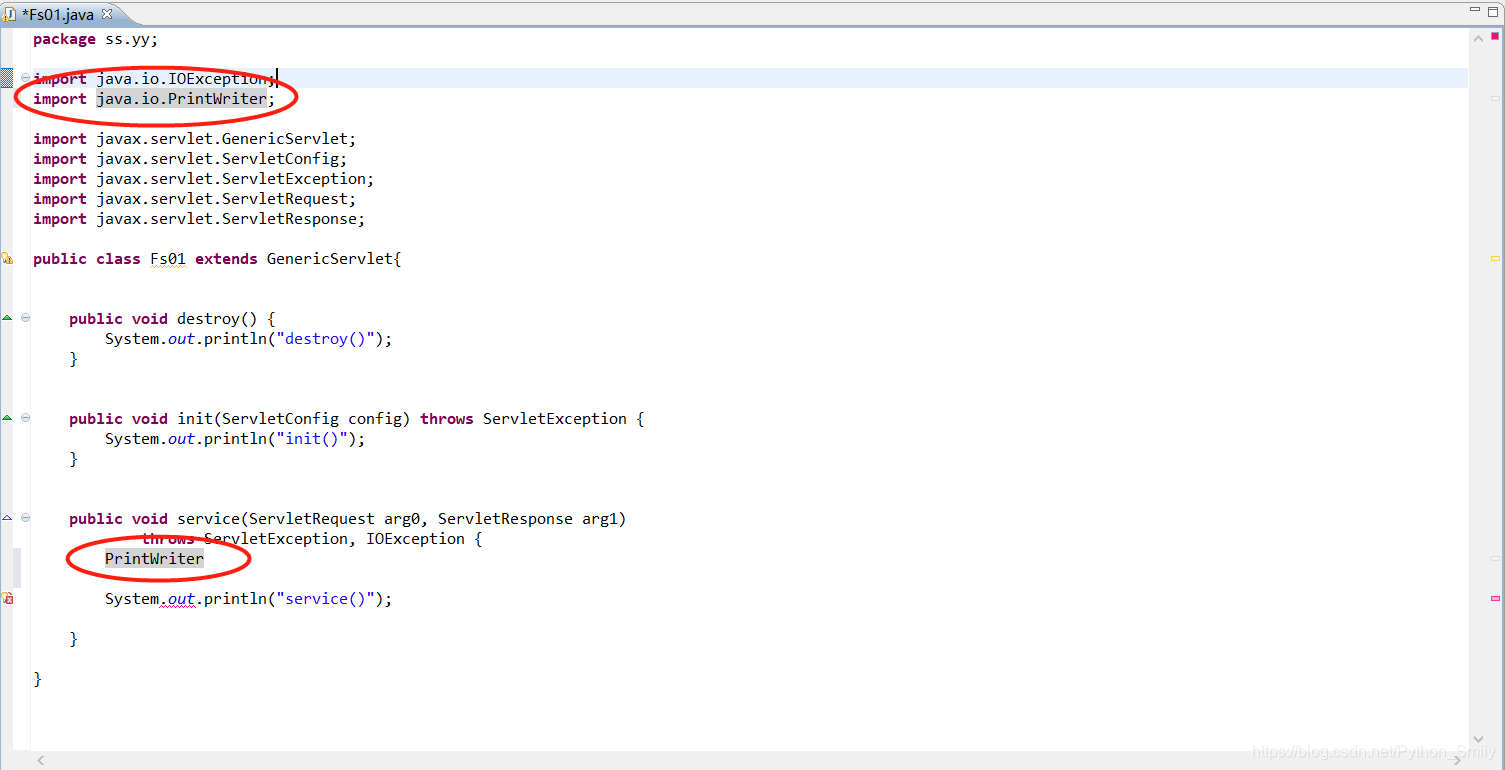Viewport: 1505px width, 770px height.
Task: Click the highlighted PrintWriter word in service()
Action: pyautogui.click(x=154, y=559)
